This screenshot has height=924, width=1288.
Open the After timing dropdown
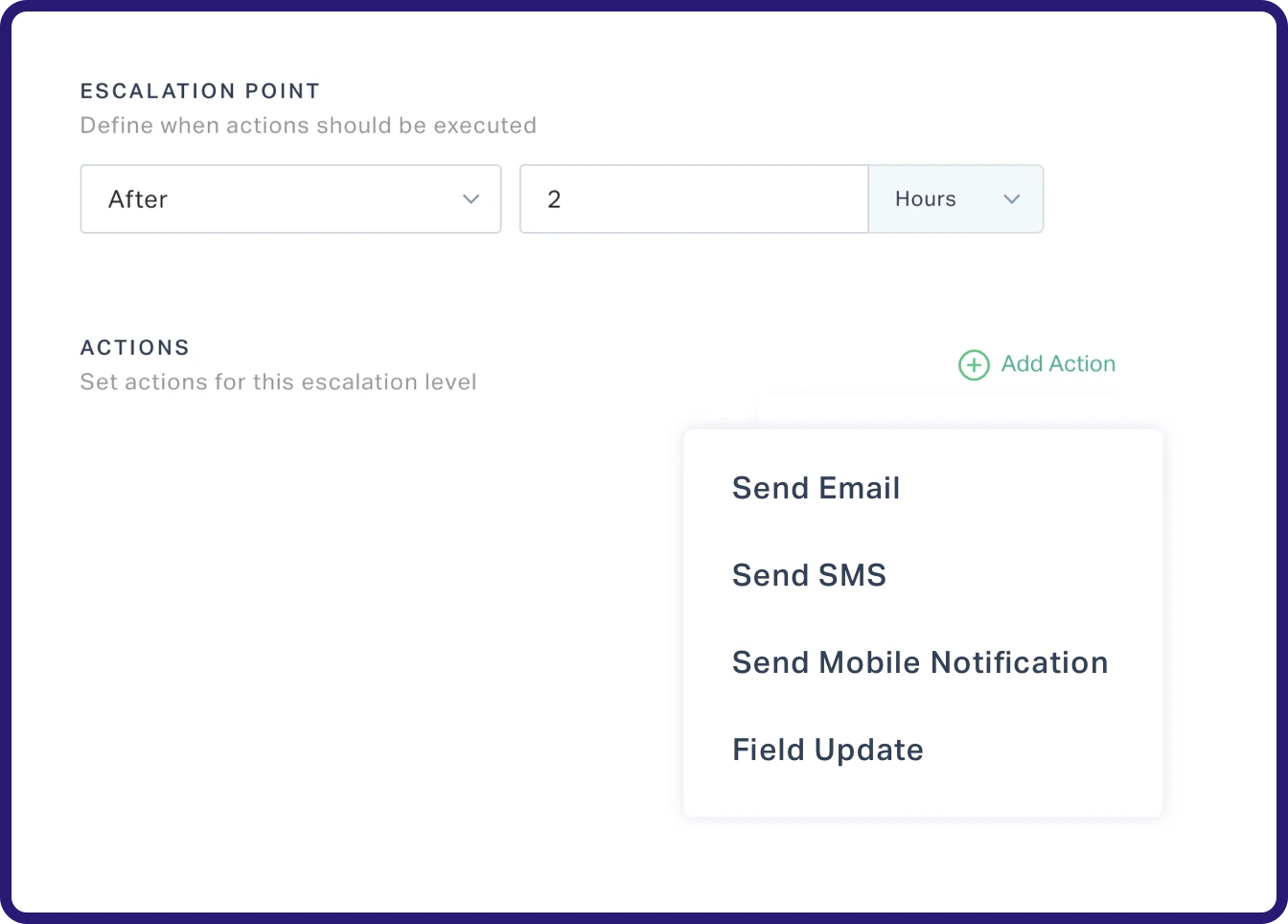(x=290, y=199)
